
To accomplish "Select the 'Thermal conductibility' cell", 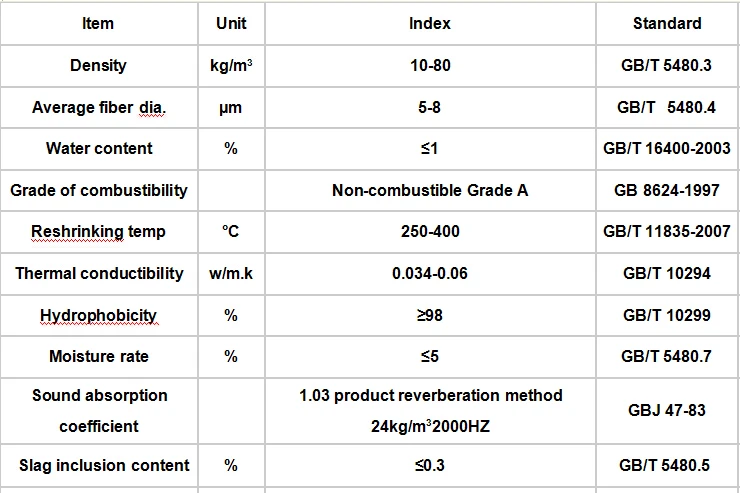I will [x=99, y=273].
